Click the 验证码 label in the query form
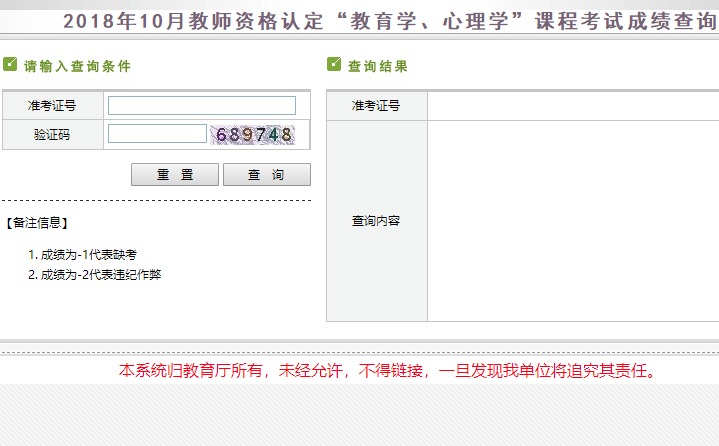 [52, 134]
